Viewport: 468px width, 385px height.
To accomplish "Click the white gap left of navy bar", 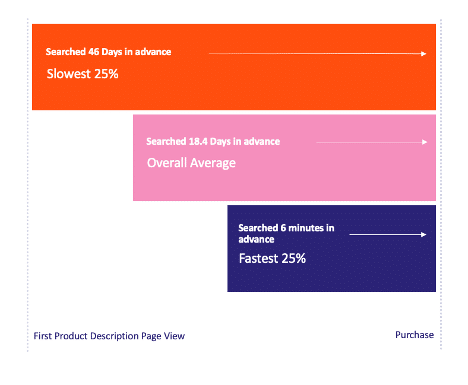I will click(x=130, y=248).
